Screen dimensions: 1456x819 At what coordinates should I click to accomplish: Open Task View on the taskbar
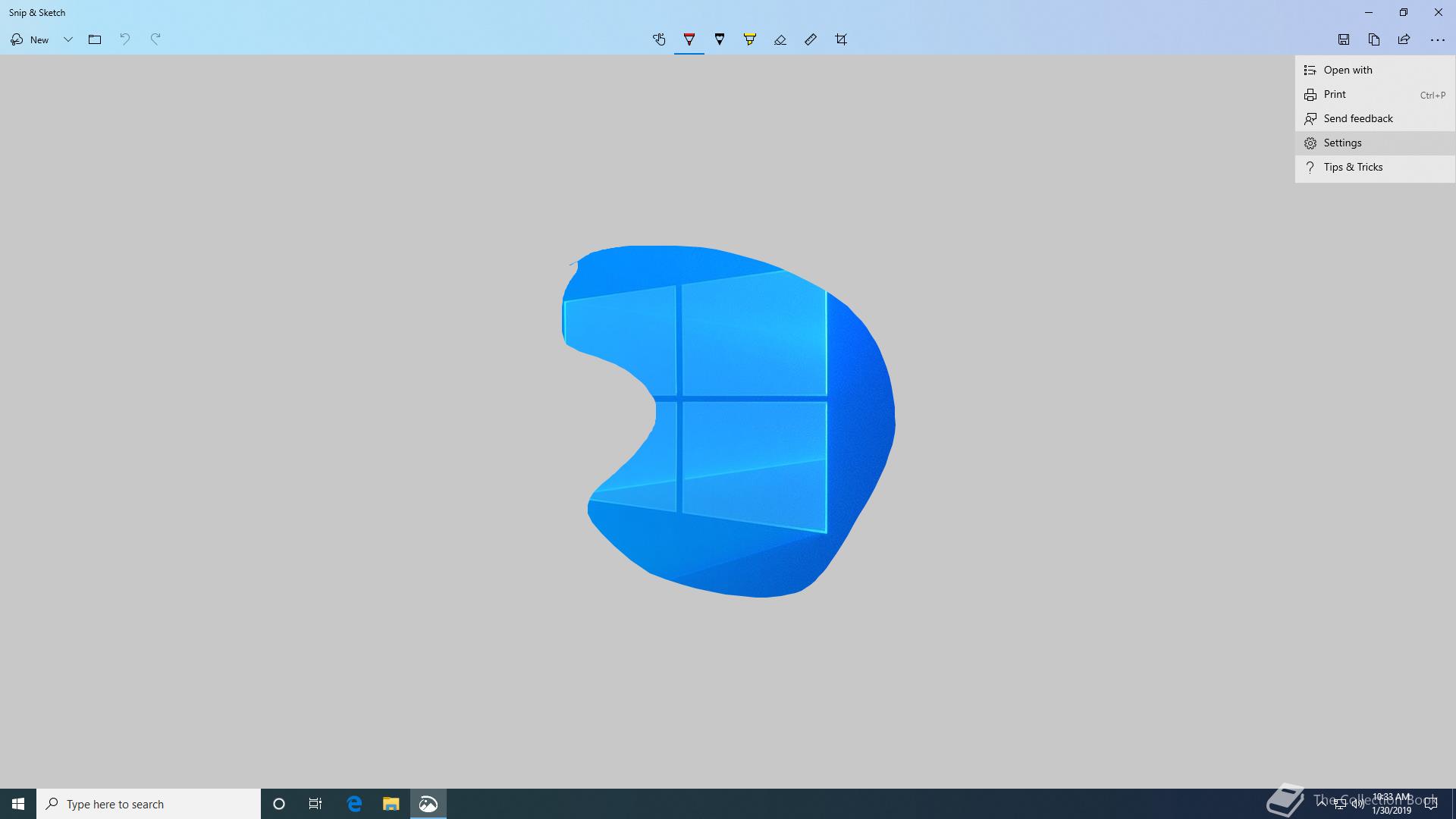pyautogui.click(x=315, y=804)
